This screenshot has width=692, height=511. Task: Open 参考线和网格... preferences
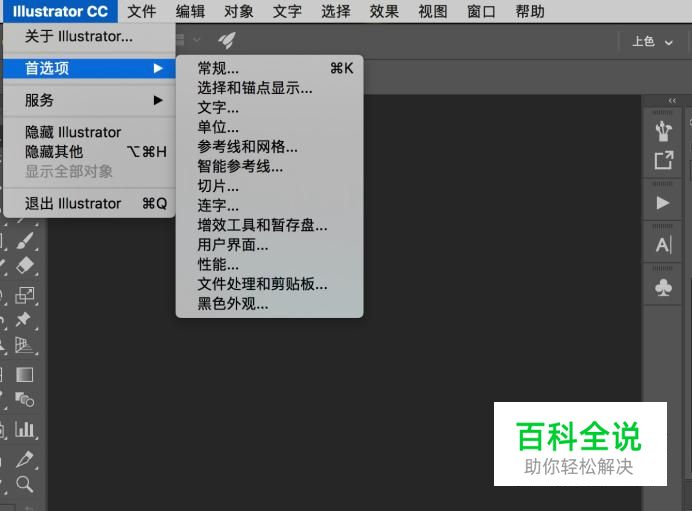270,147
